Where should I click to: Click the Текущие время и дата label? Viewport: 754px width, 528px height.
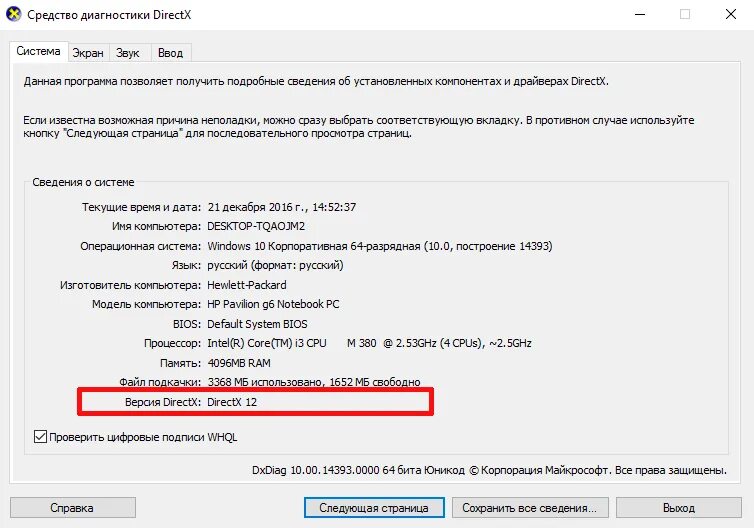click(x=141, y=207)
